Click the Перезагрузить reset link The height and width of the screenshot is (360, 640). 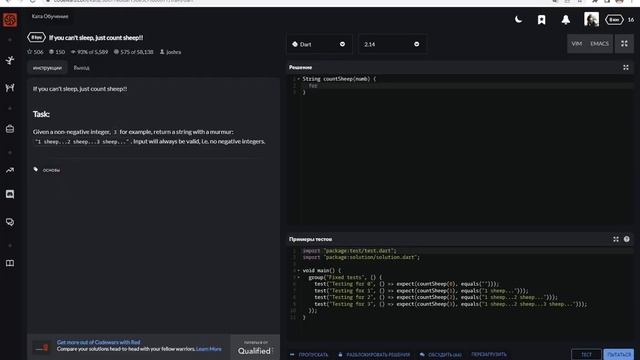click(x=489, y=354)
